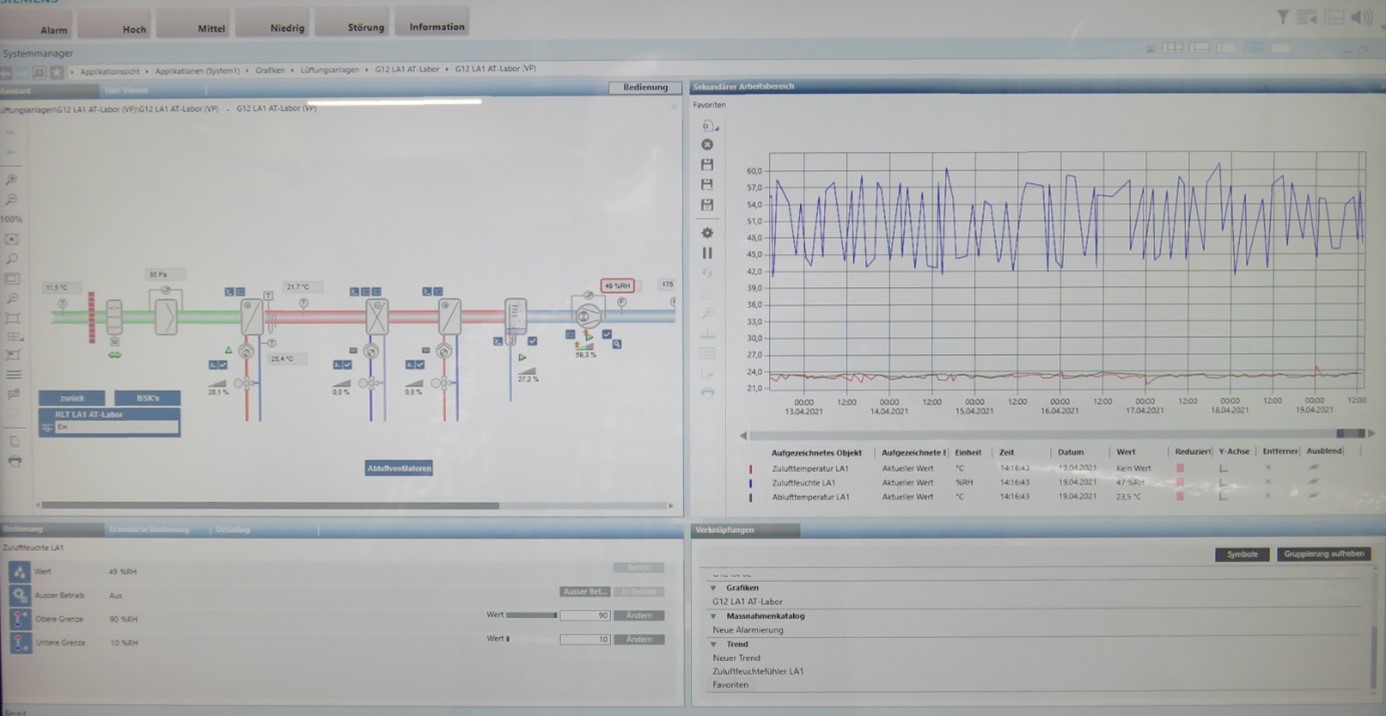The image size is (1386, 716).
Task: Select the cooling coil symbol
Action: click(x=376, y=316)
